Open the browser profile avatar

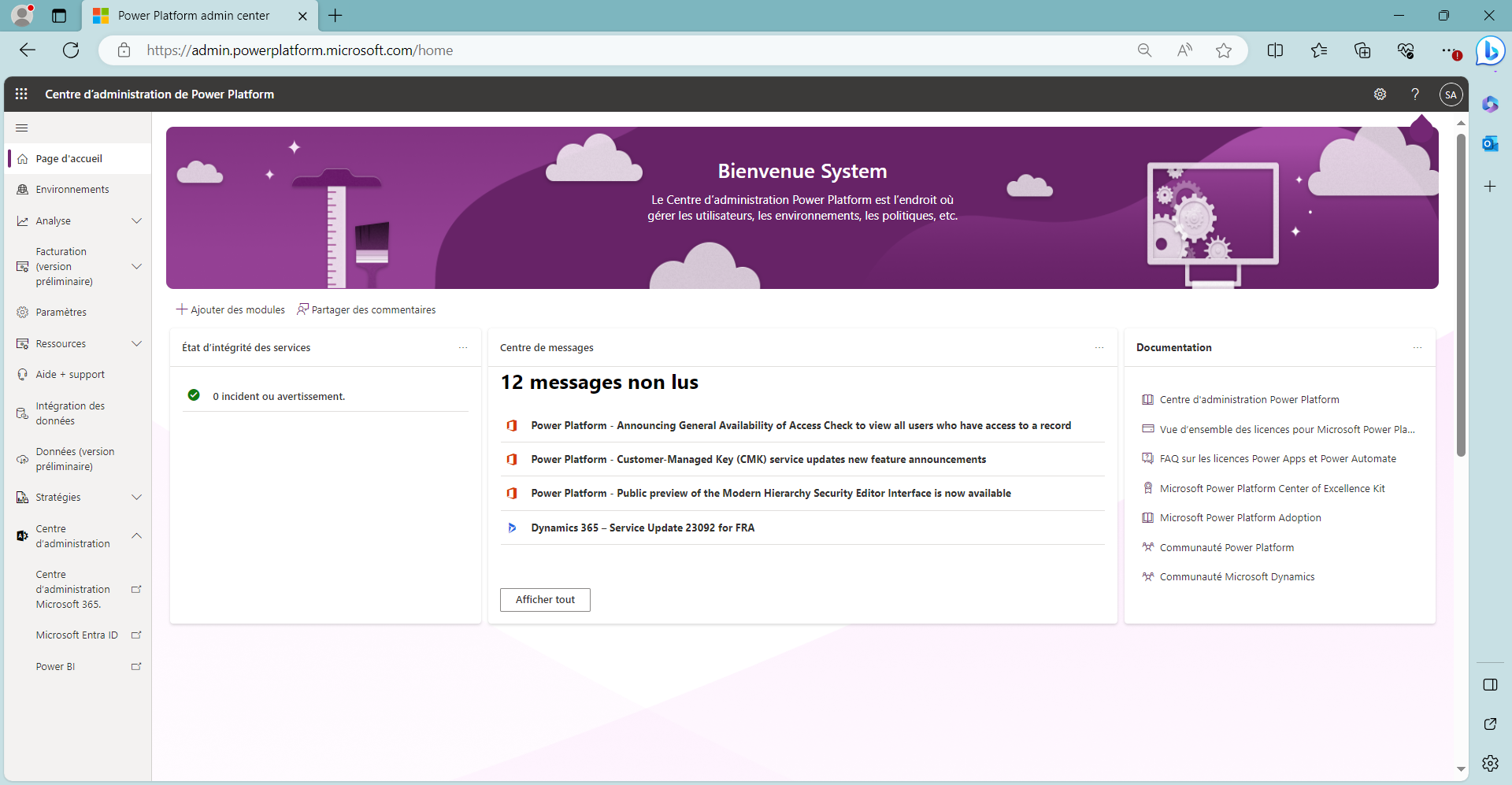[x=23, y=15]
